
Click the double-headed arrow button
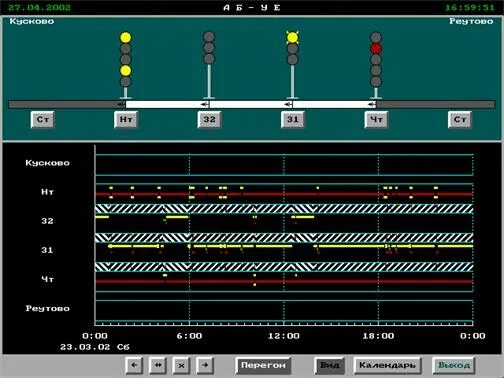[x=158, y=366]
